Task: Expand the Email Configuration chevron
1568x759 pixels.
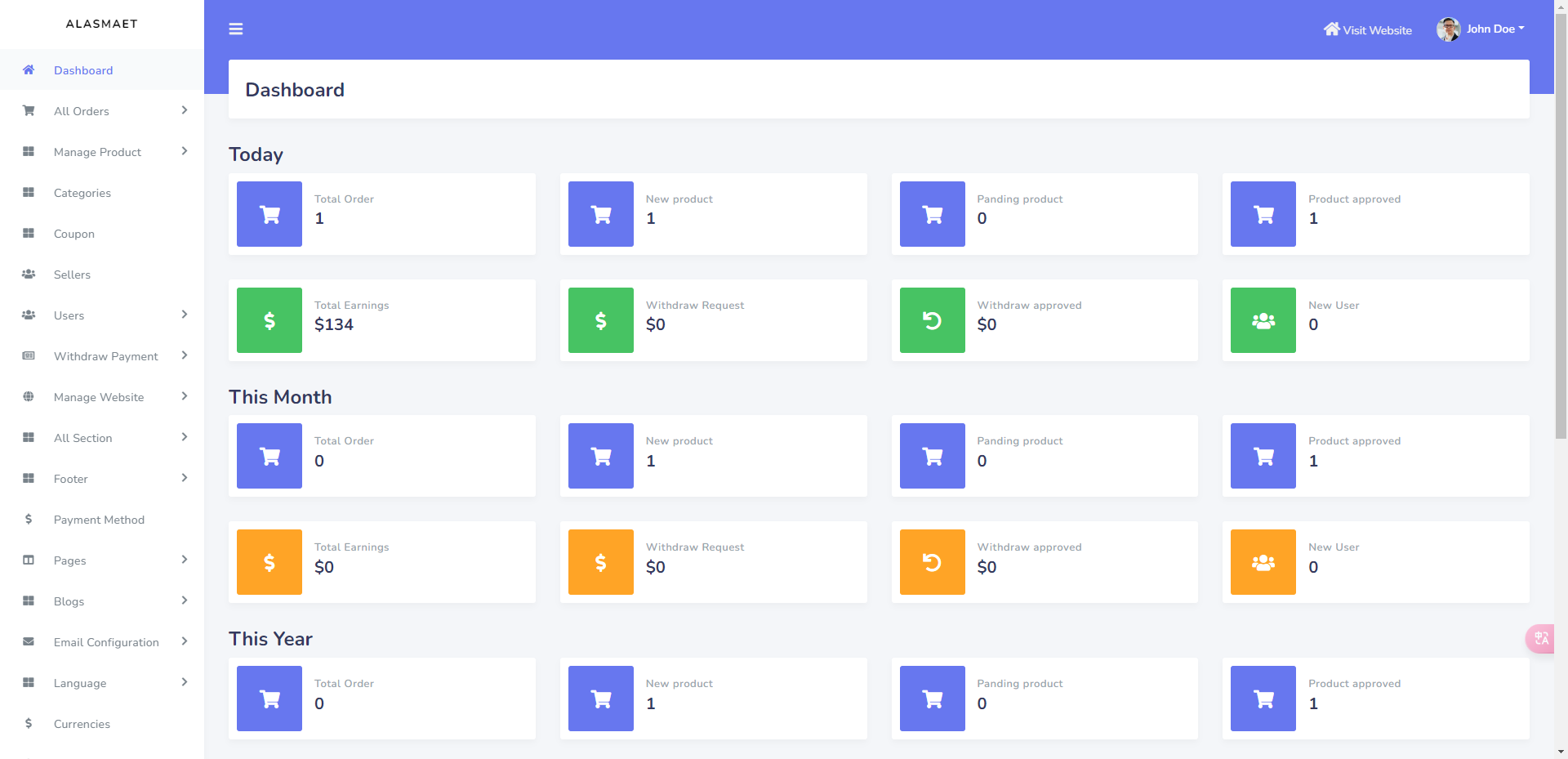Action: [185, 641]
